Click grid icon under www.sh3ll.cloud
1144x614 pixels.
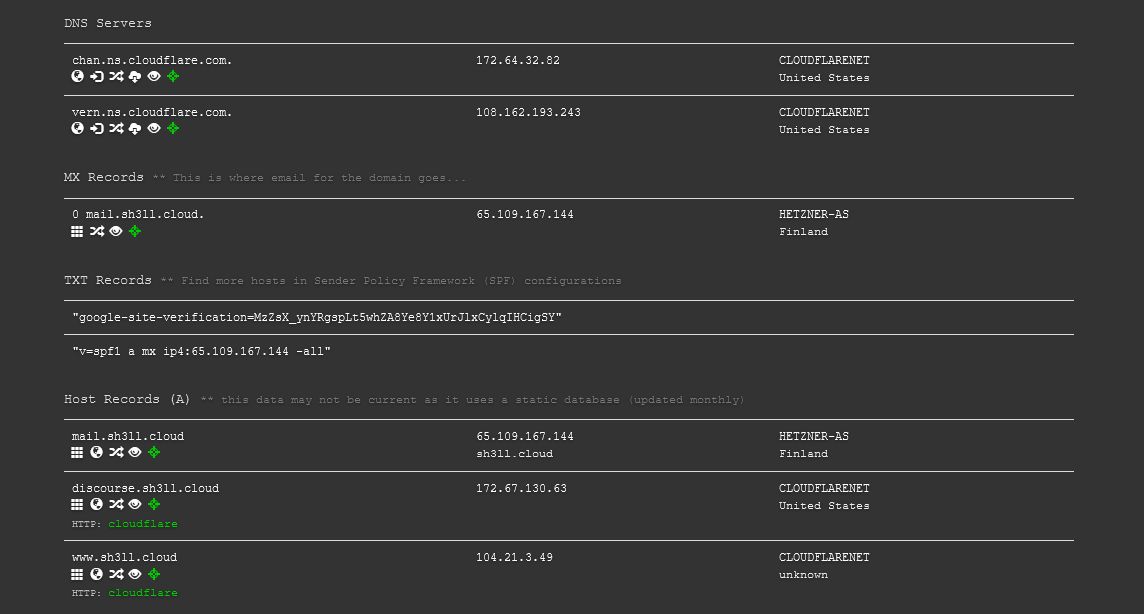pos(77,575)
